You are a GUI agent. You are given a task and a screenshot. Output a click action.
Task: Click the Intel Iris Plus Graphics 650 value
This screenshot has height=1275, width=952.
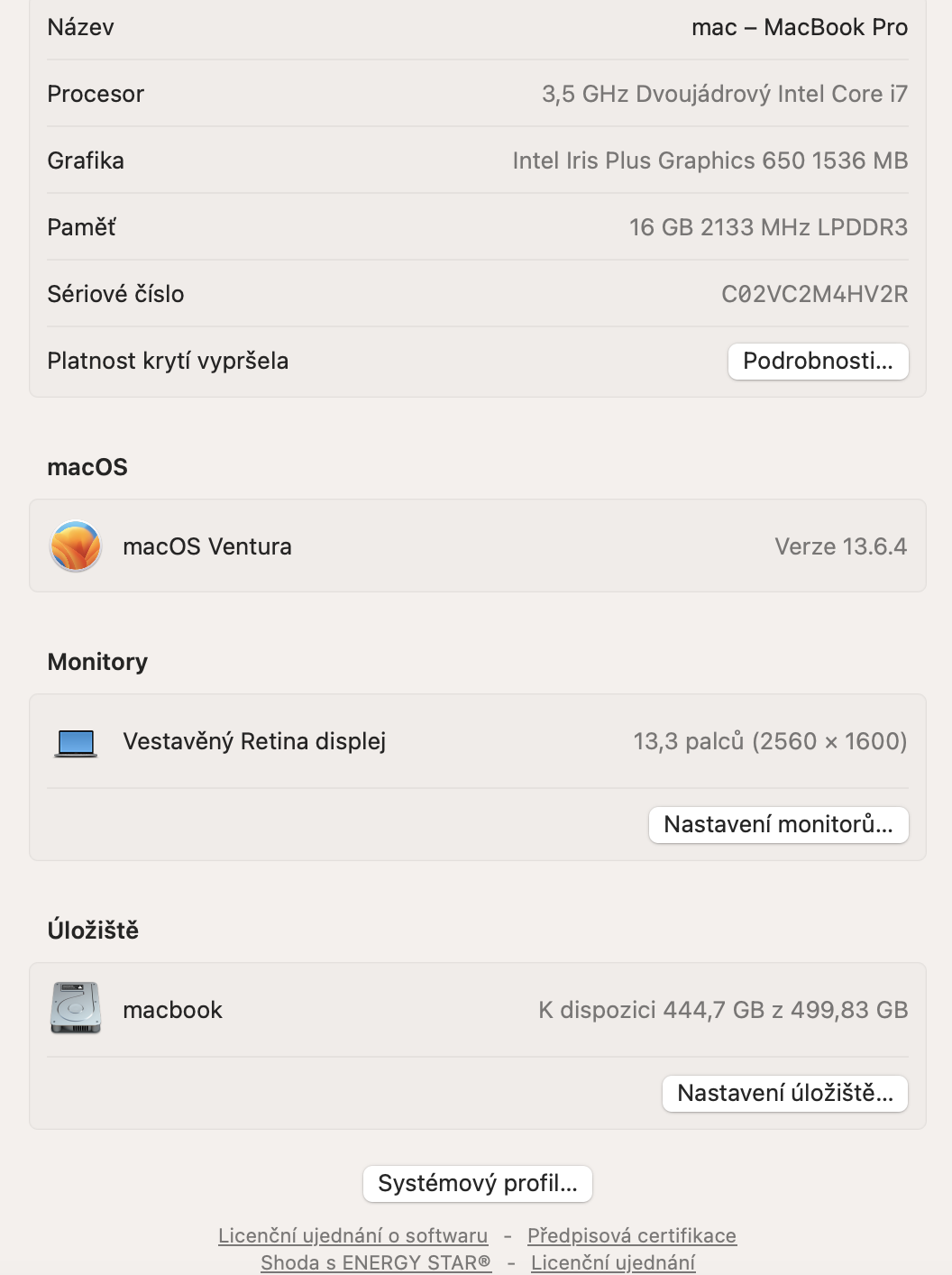(709, 161)
